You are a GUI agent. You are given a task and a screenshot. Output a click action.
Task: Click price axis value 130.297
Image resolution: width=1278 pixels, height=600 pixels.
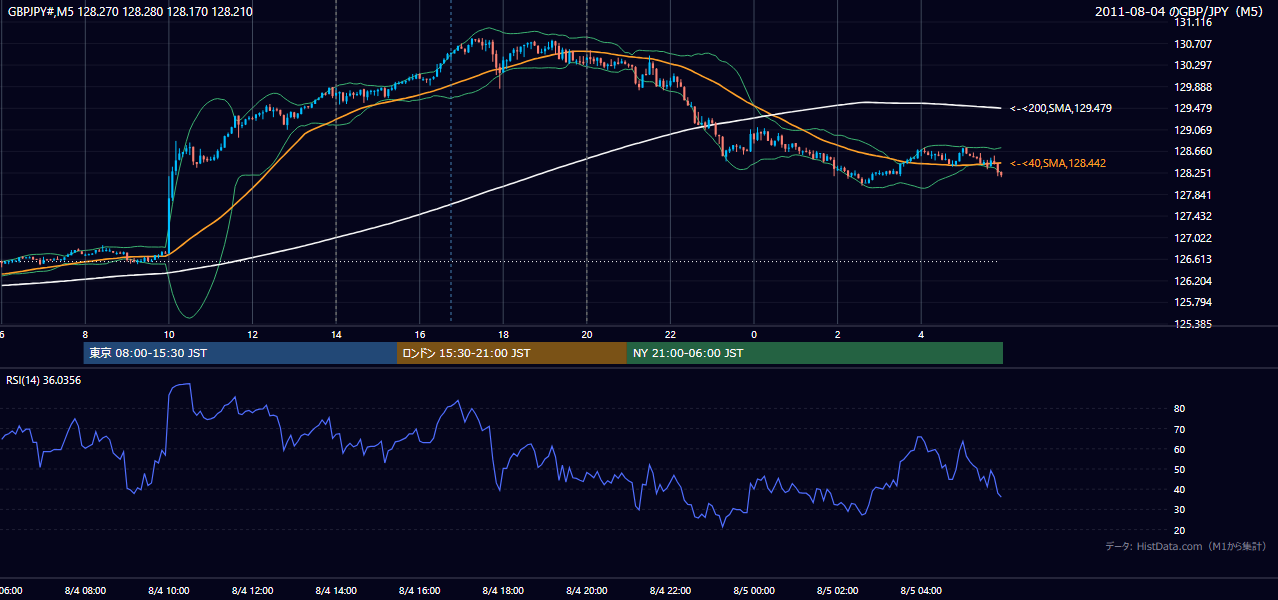pos(1193,65)
